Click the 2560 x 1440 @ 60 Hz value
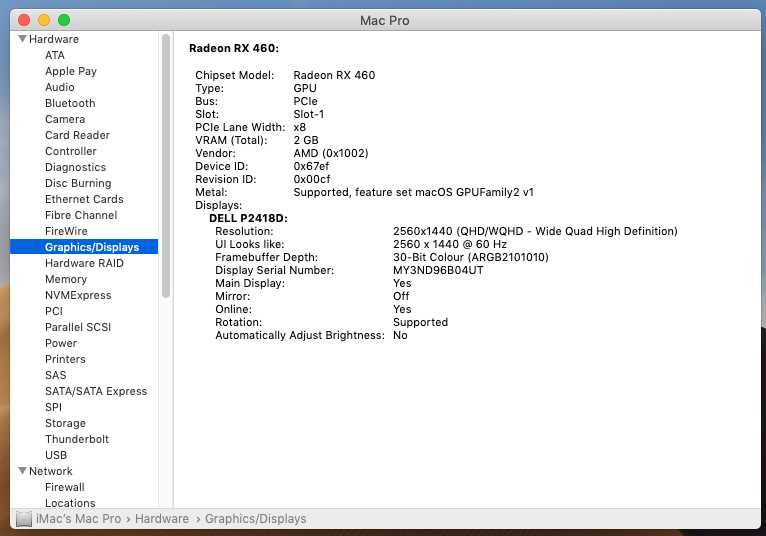 pyautogui.click(x=449, y=244)
